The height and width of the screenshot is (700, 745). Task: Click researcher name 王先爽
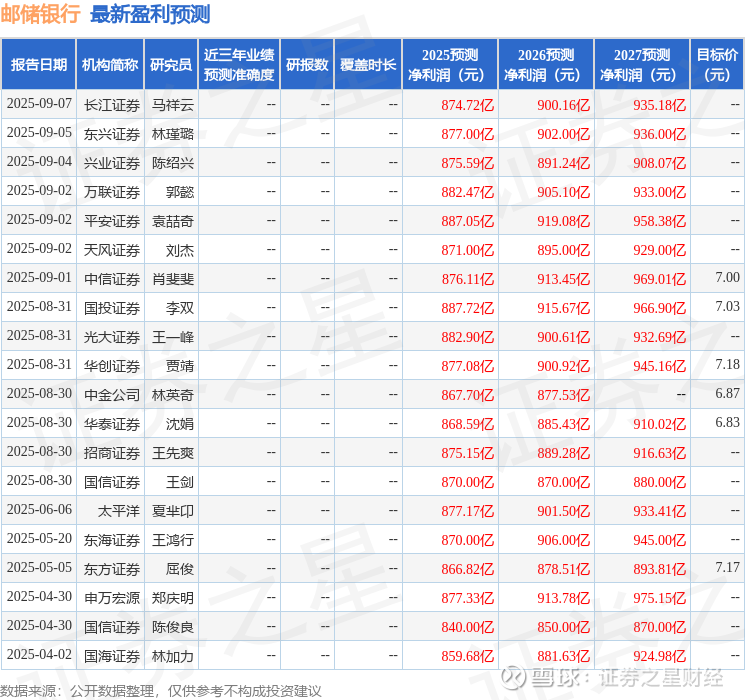[173, 453]
